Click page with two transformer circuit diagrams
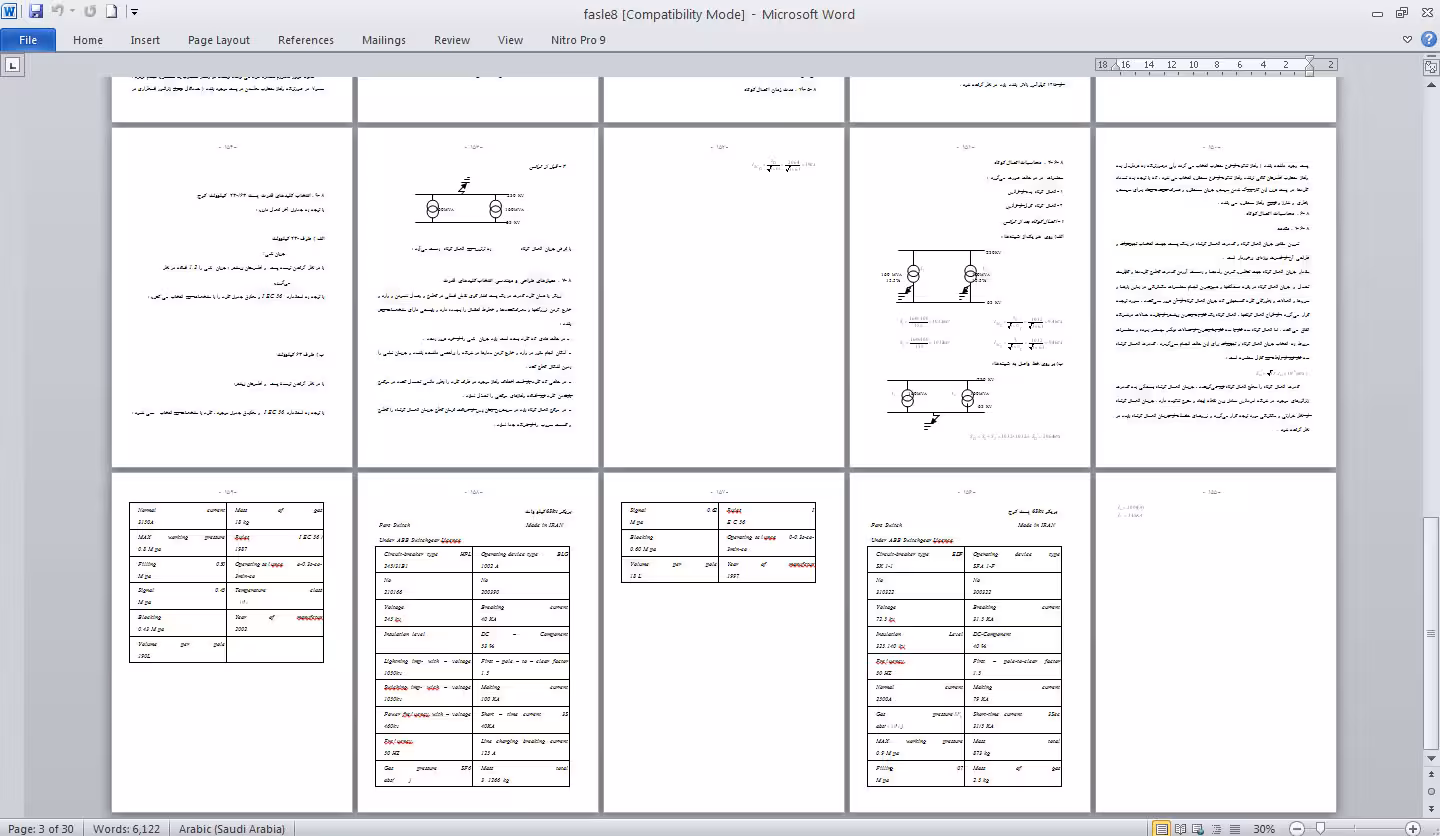The width and height of the screenshot is (1440, 836). pyautogui.click(x=969, y=297)
